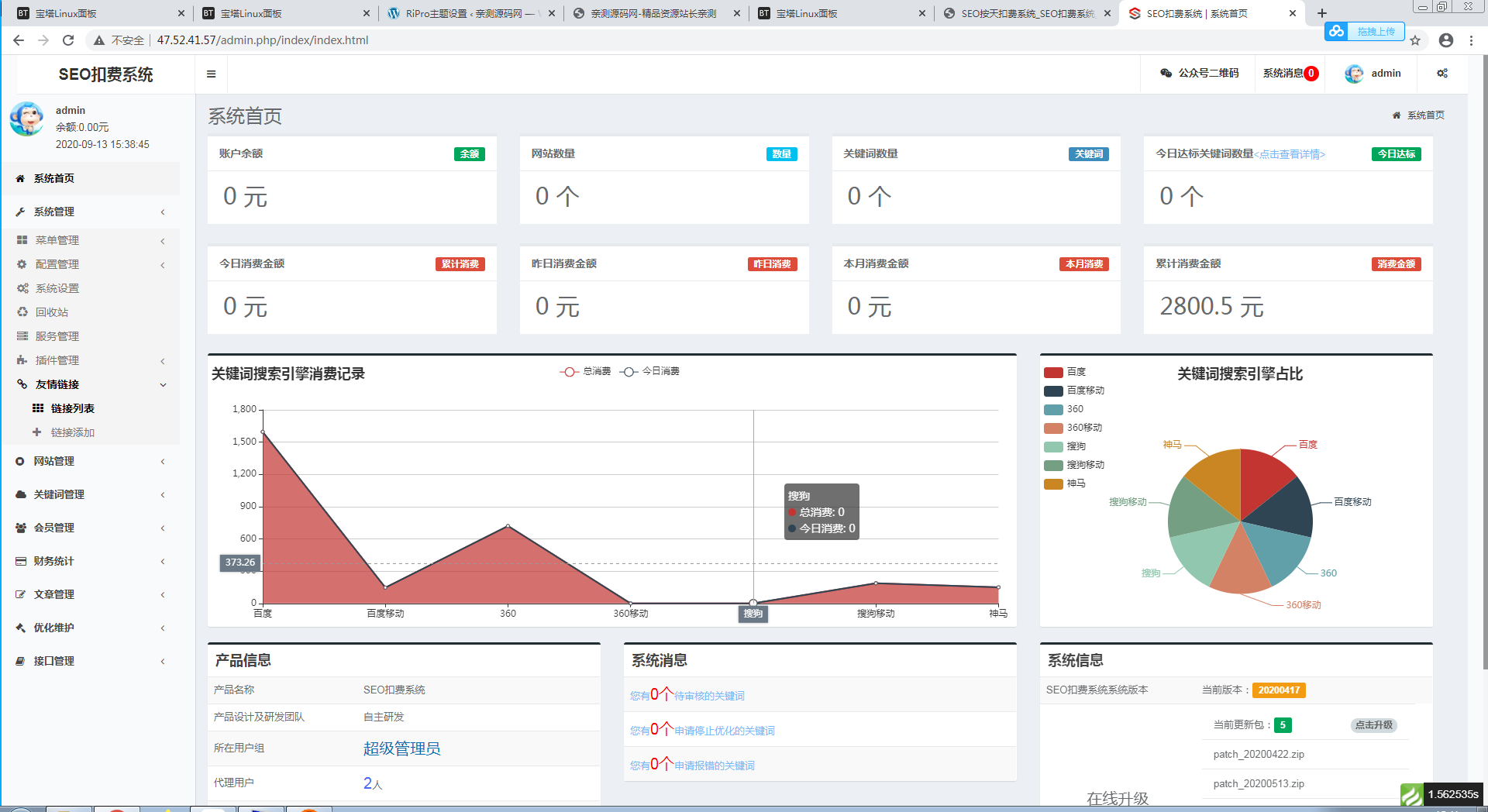Click the recycle icon beside 回收站

pyautogui.click(x=22, y=312)
